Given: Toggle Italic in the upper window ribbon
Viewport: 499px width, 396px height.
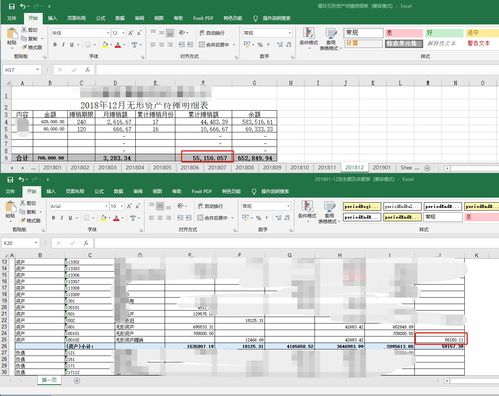Looking at the screenshot, I should point(63,45).
